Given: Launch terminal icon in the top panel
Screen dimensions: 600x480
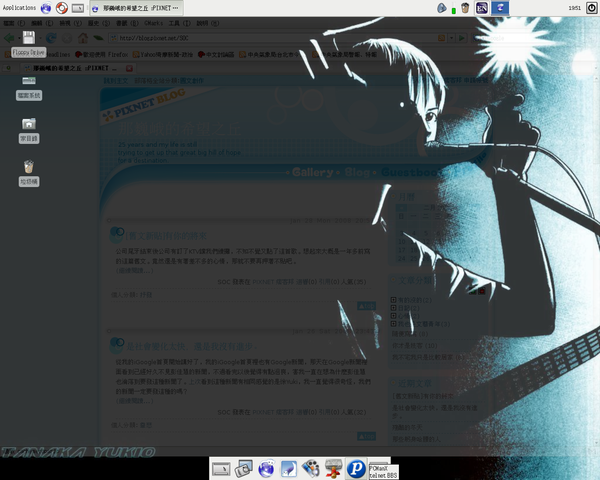Looking at the screenshot, I should [x=78, y=8].
